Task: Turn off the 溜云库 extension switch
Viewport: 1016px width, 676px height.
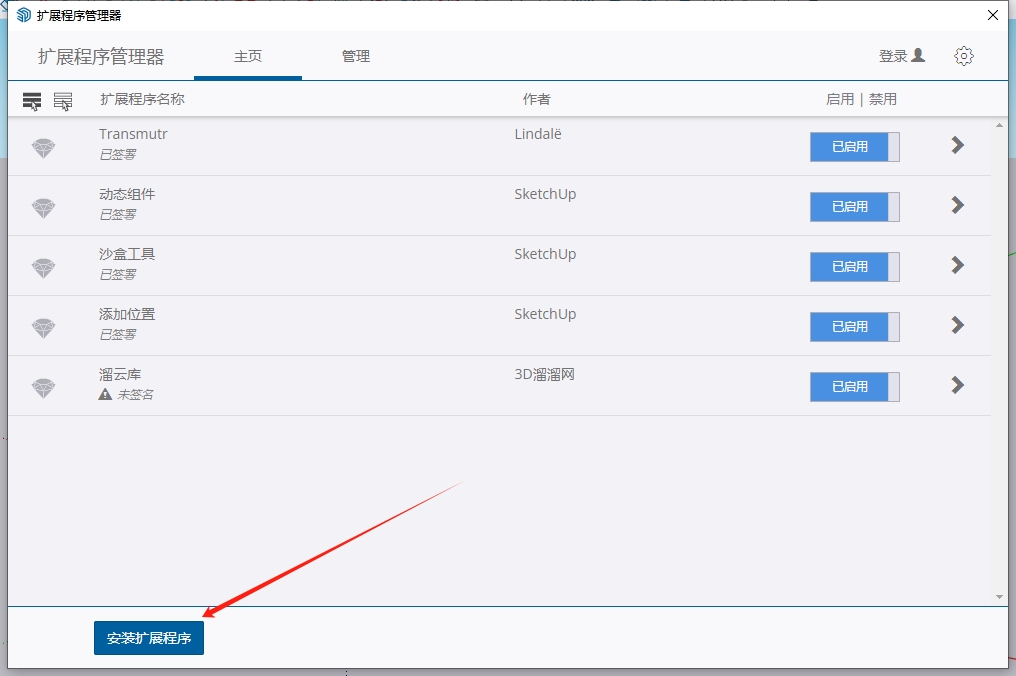Action: point(854,387)
